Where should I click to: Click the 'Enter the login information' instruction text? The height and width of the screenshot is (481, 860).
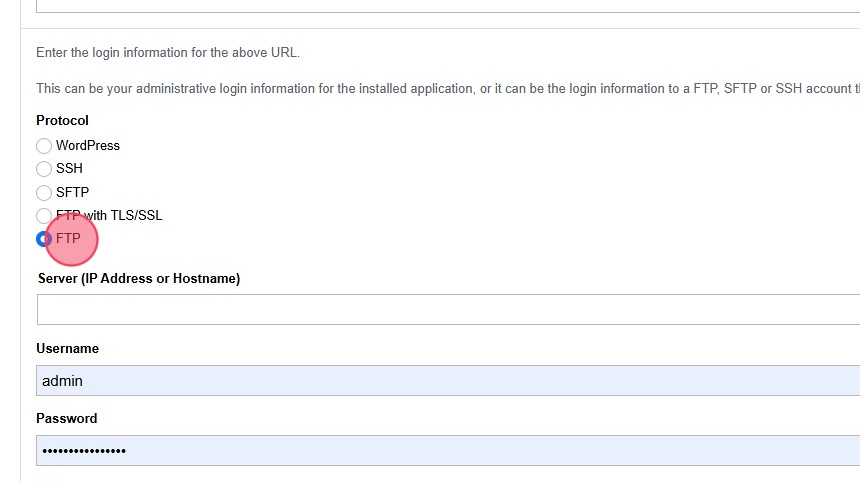point(168,53)
